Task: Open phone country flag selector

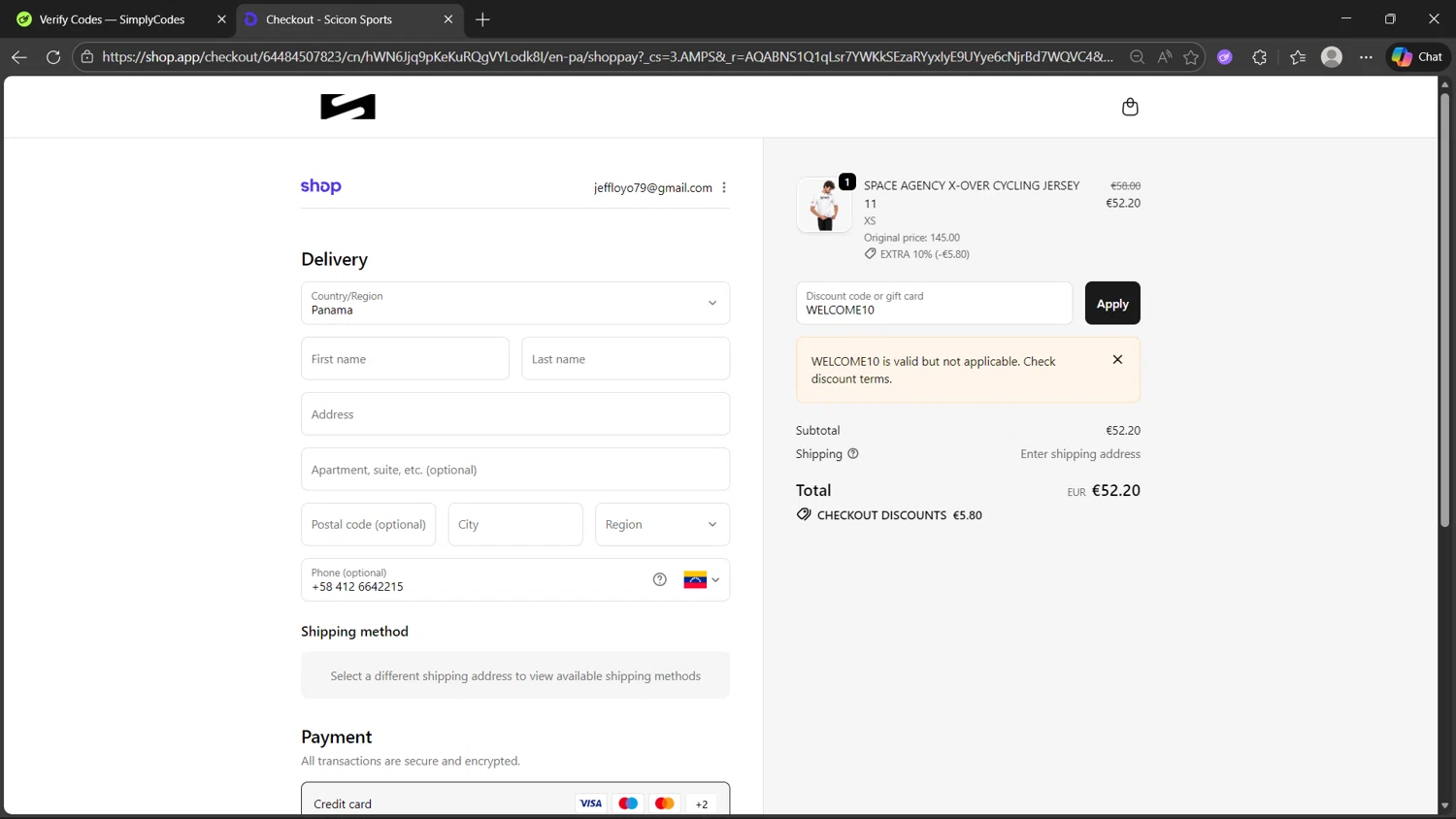Action: pyautogui.click(x=702, y=580)
